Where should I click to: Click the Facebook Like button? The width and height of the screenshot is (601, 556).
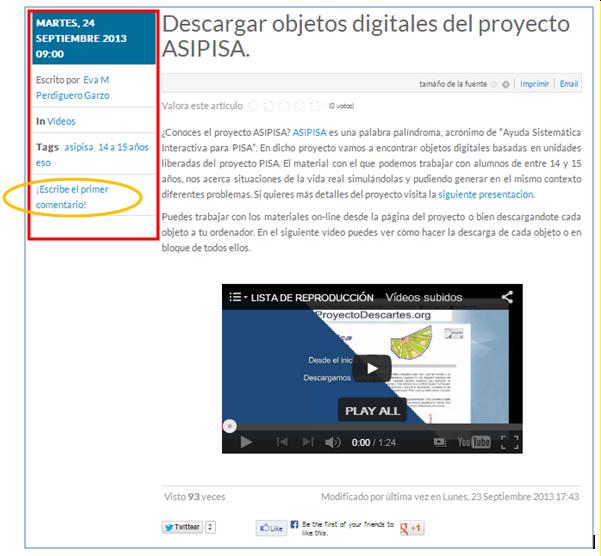pos(271,528)
